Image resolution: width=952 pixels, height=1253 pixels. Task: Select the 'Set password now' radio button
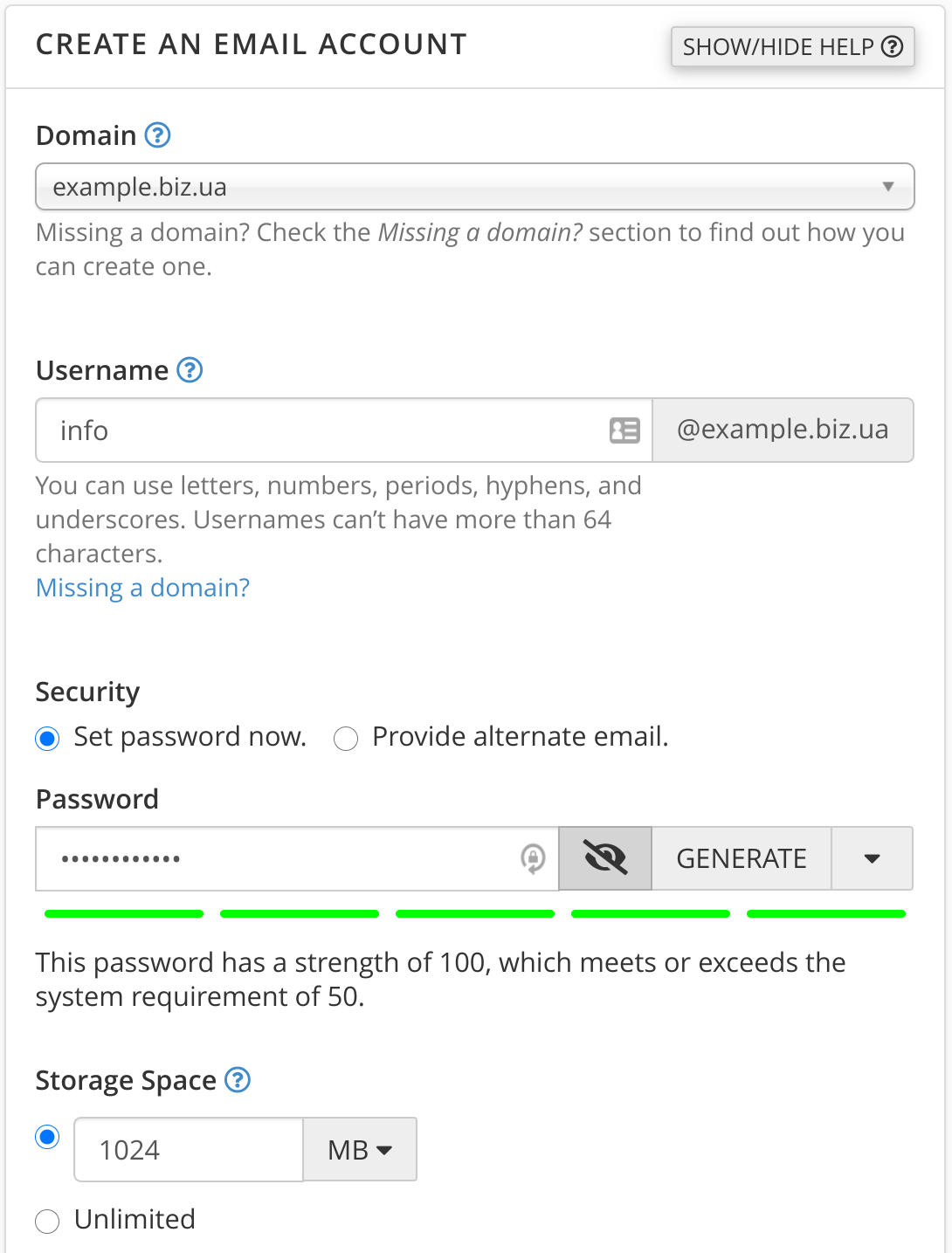click(x=48, y=739)
